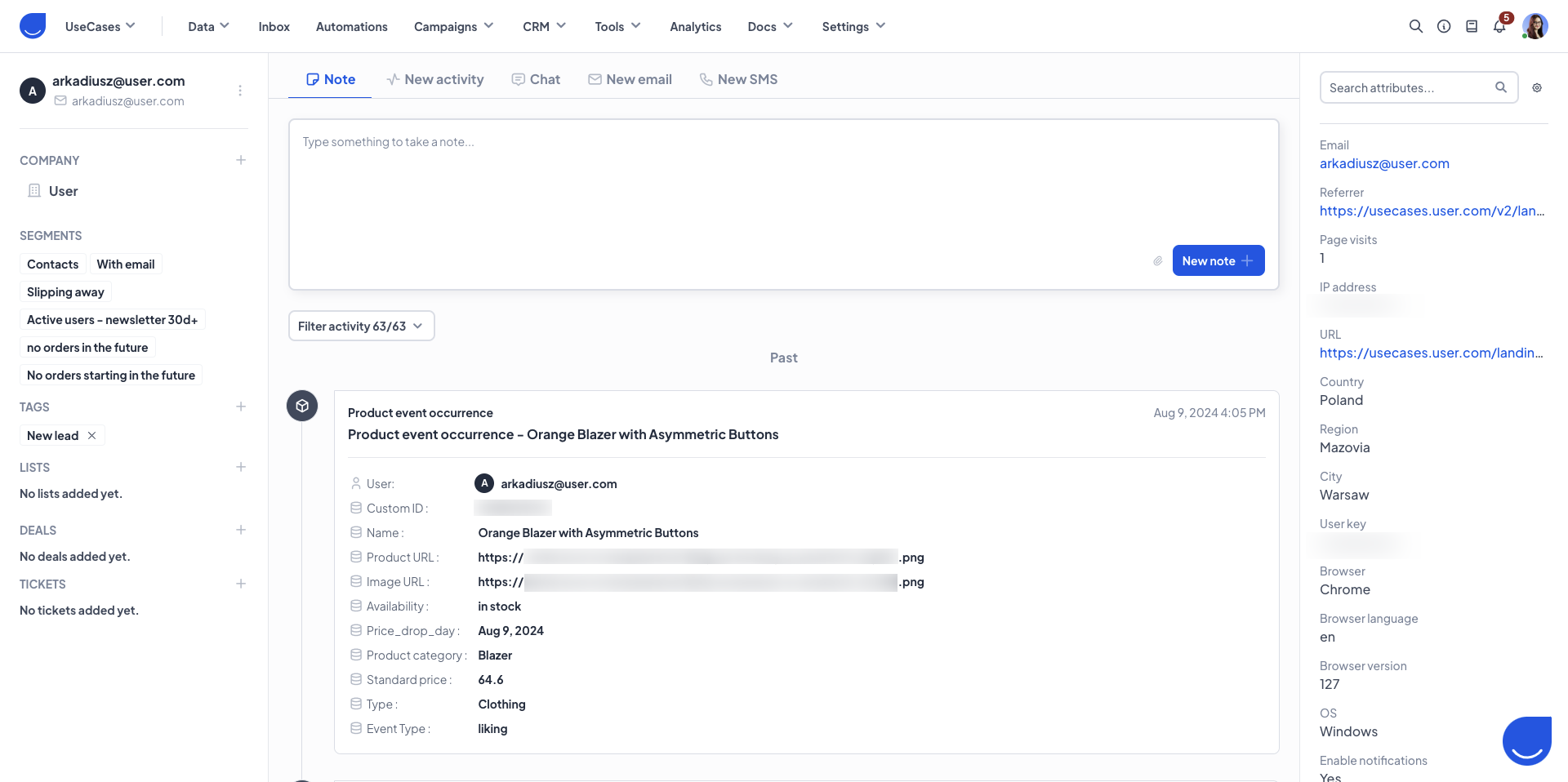The width and height of the screenshot is (1568, 782).
Task: Click the New note button
Action: click(x=1218, y=261)
